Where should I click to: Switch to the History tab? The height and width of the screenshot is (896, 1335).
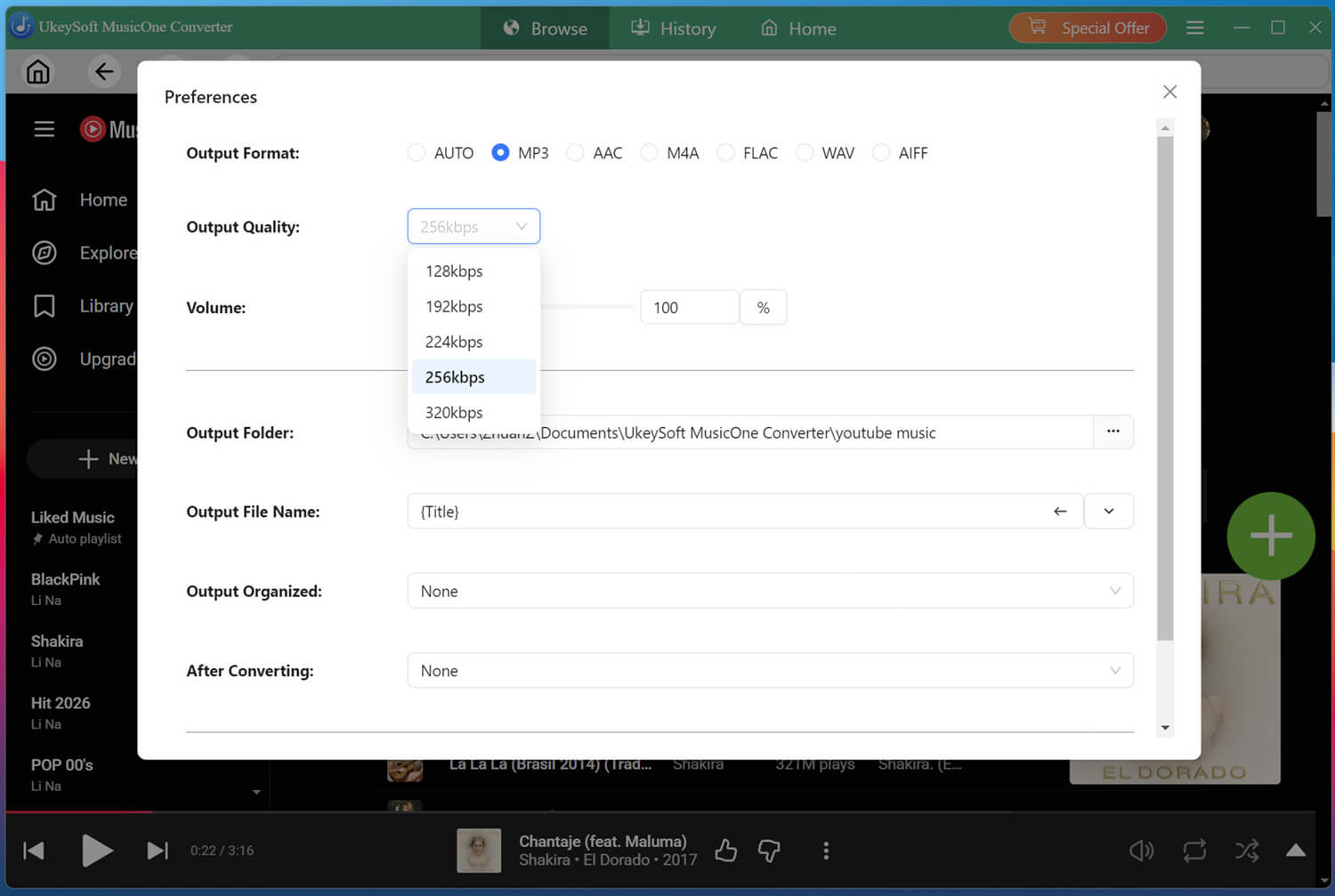pos(673,28)
